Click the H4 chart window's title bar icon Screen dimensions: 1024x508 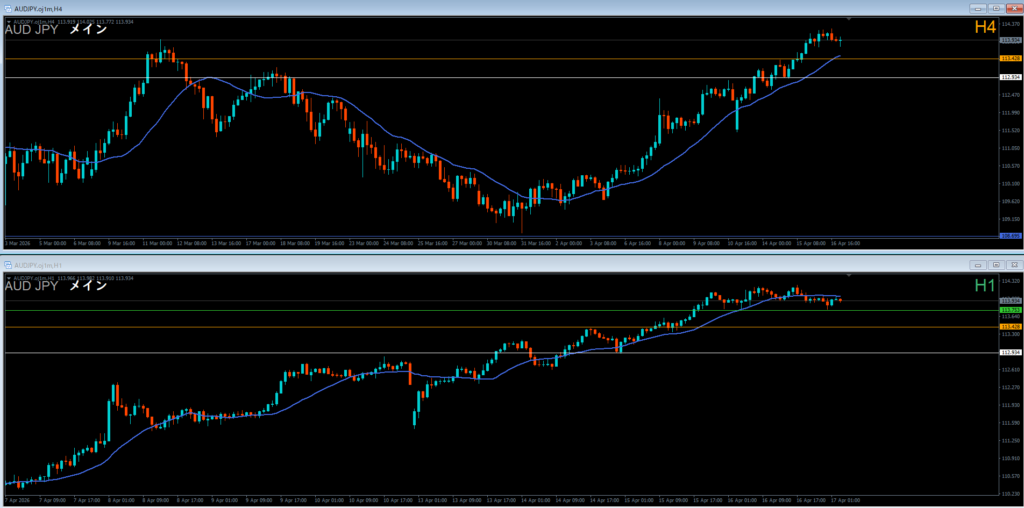[8, 8]
